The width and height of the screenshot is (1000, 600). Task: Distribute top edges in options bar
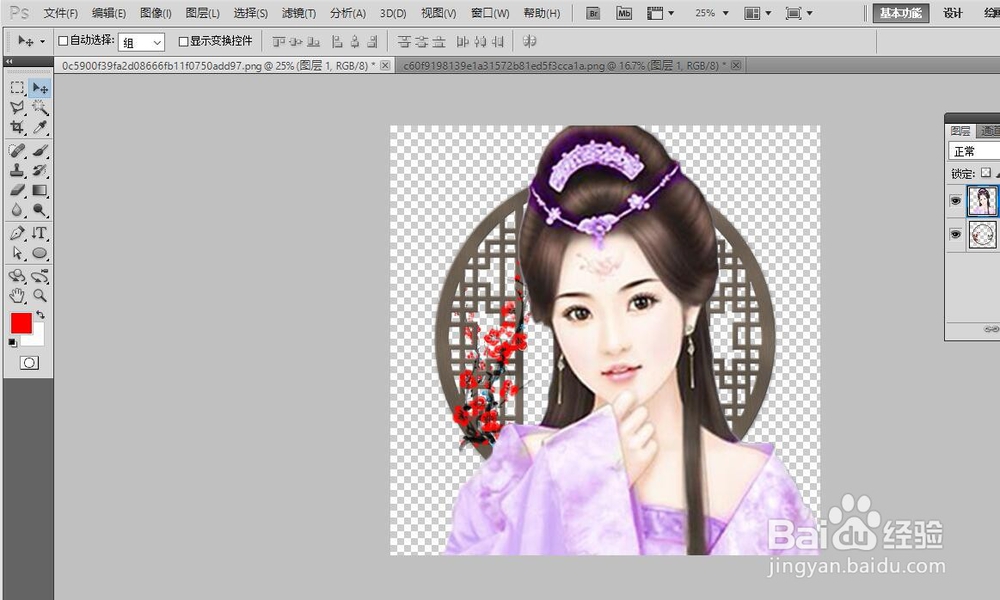[404, 41]
